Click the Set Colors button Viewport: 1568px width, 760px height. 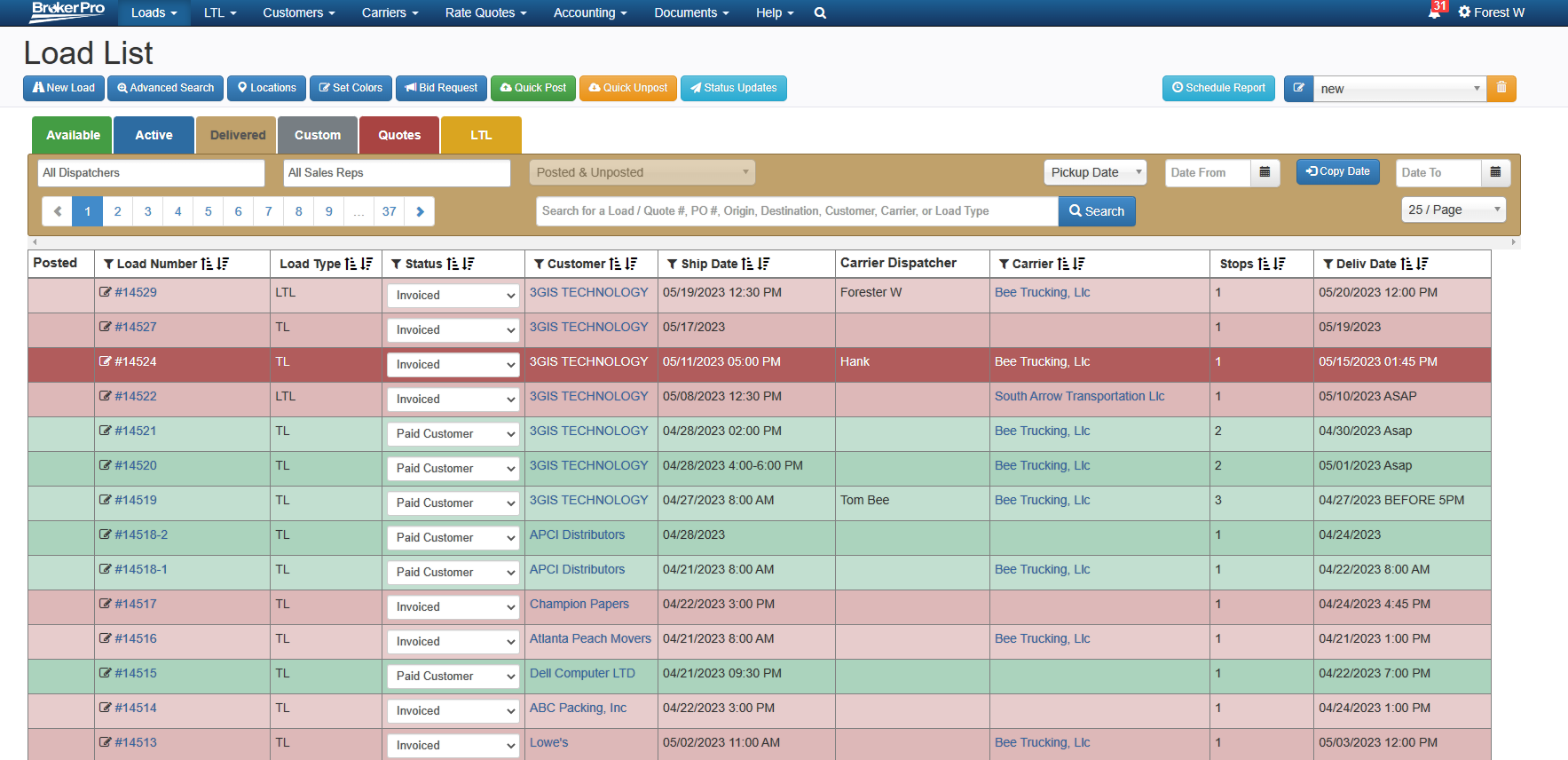tap(351, 88)
